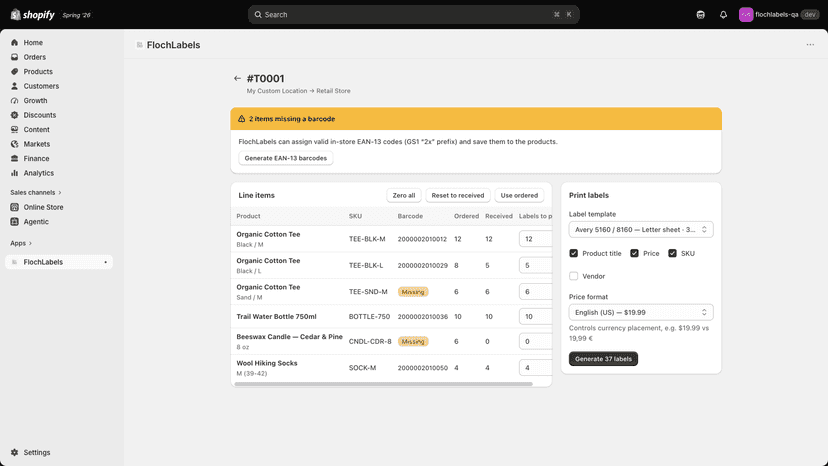The image size is (828, 466).
Task: Open Settings gear in the sidebar
Action: point(14,452)
